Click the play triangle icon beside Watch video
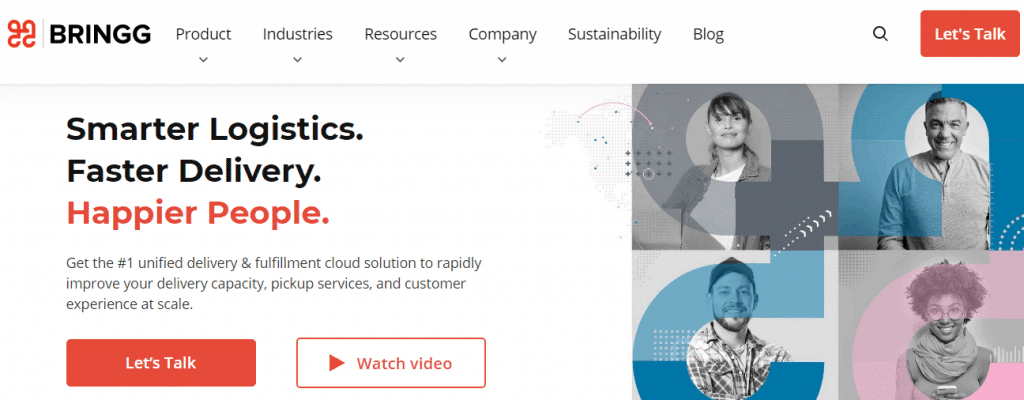This screenshot has width=1024, height=400. coord(337,363)
